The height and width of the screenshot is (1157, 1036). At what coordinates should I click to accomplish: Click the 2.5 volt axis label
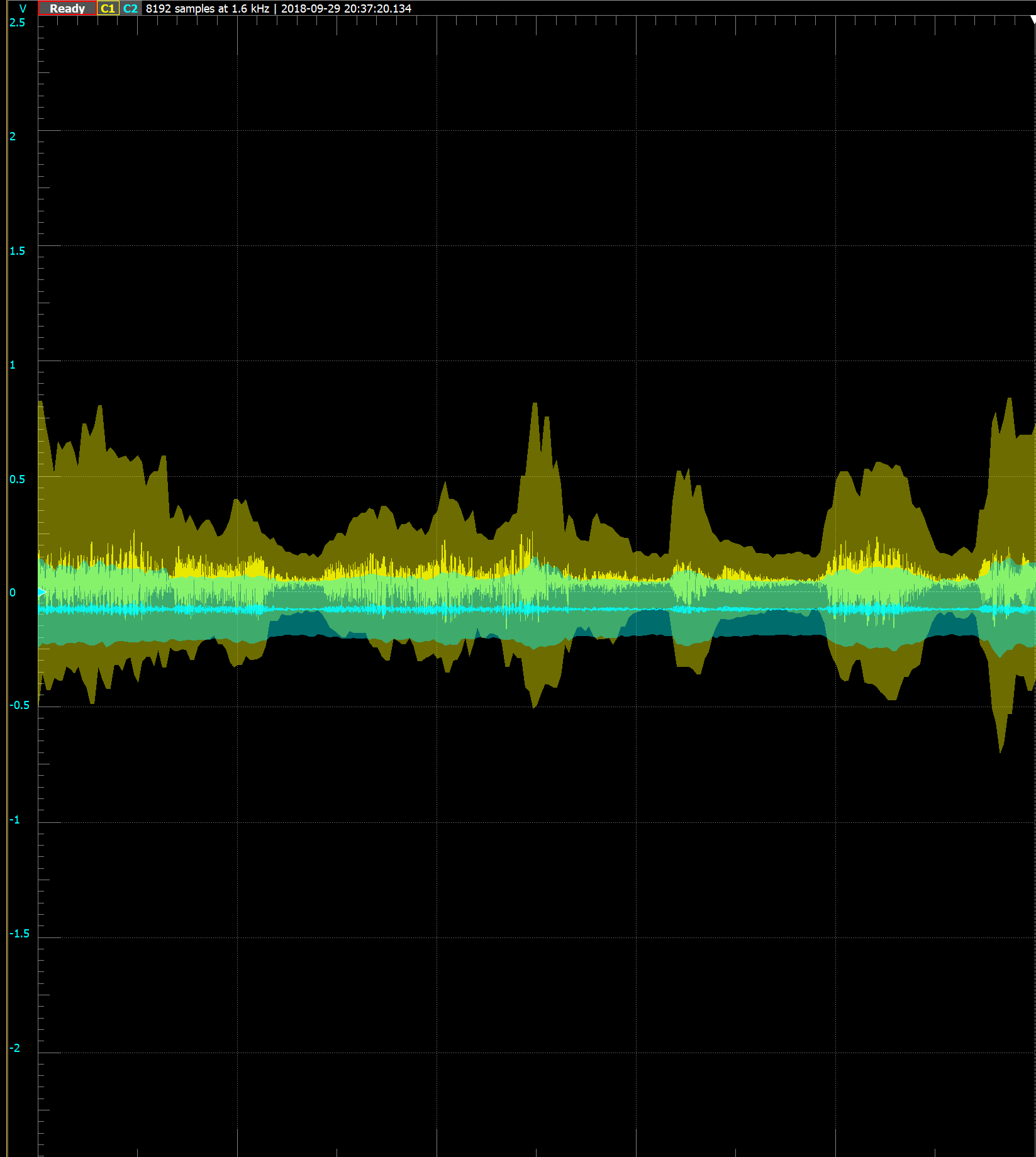tap(18, 23)
